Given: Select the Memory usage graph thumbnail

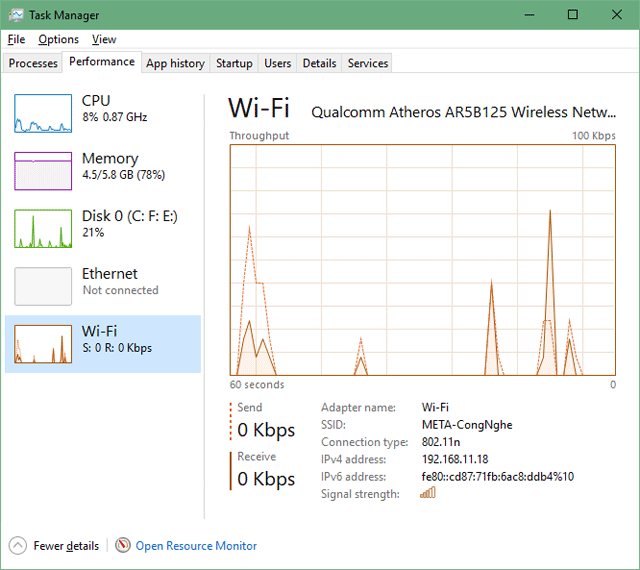Looking at the screenshot, I should [43, 171].
